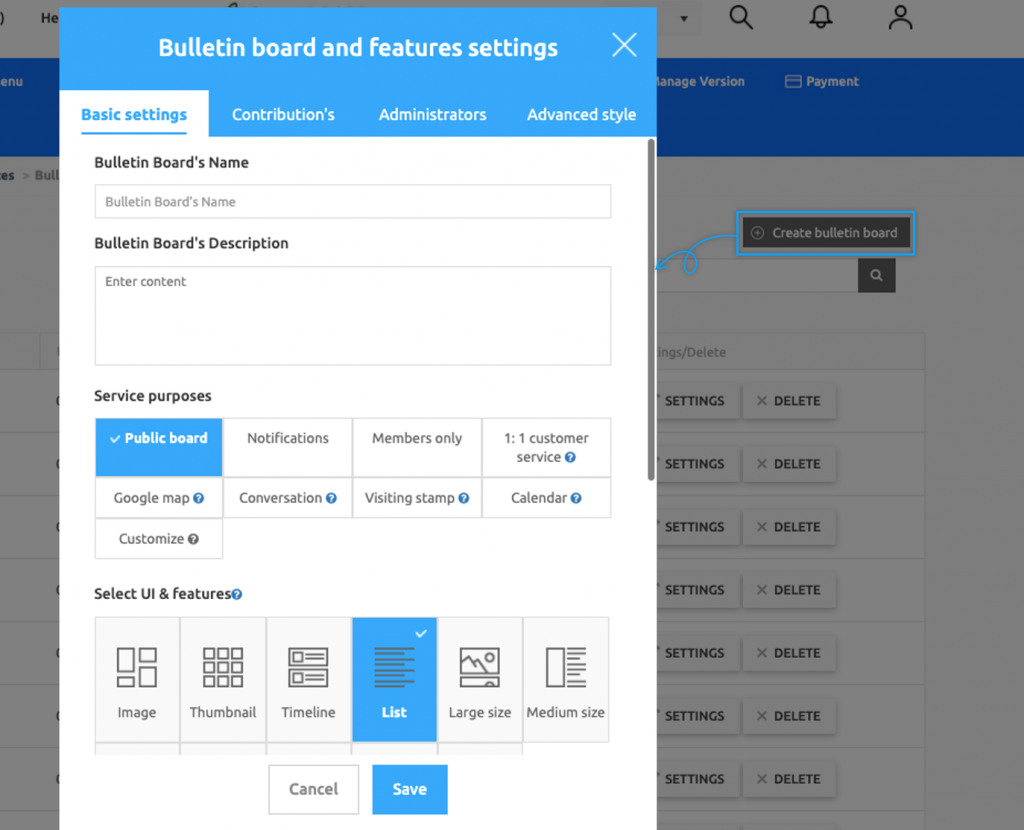Click the Create bulletin board button
Image resolution: width=1024 pixels, height=830 pixels.
pyautogui.click(x=825, y=232)
